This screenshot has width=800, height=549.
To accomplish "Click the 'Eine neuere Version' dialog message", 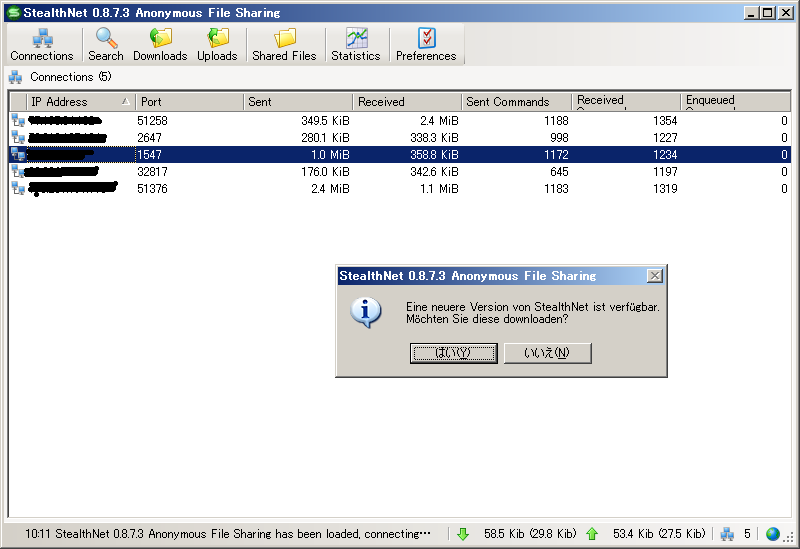I will click(533, 313).
